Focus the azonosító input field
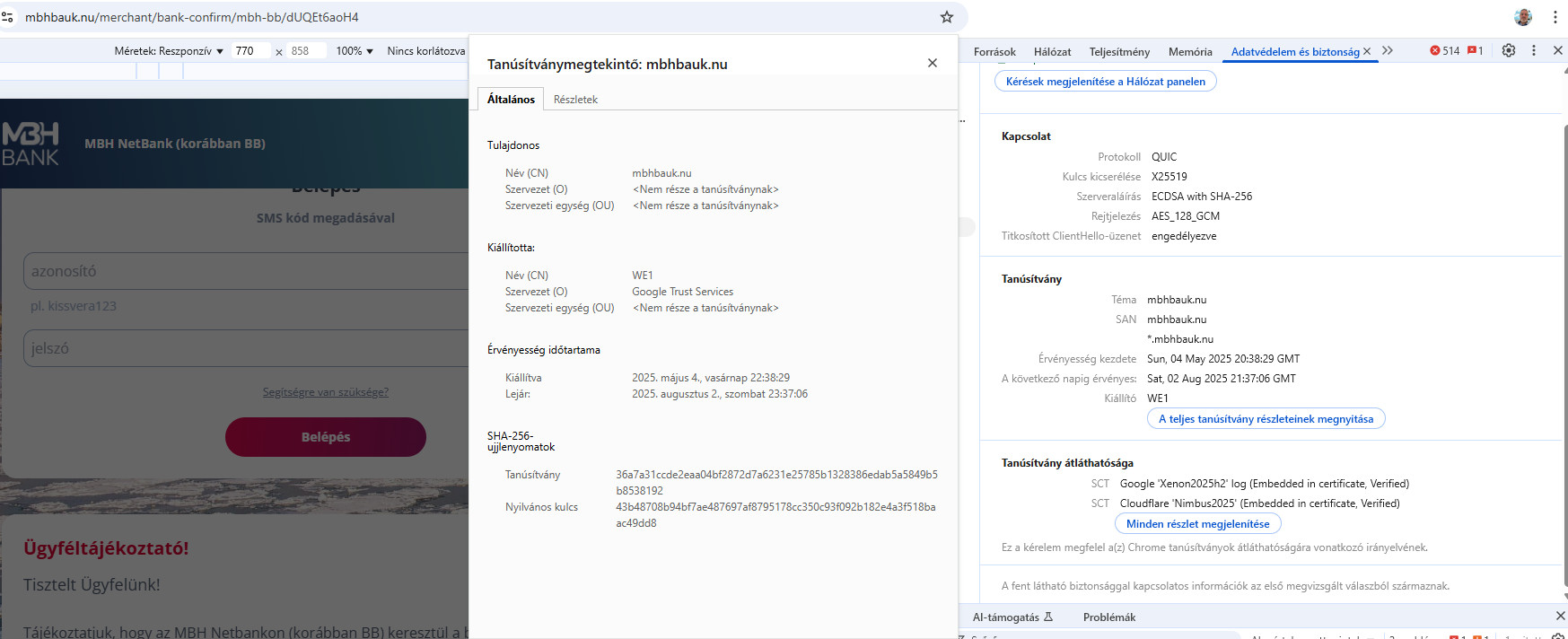 tap(247, 271)
